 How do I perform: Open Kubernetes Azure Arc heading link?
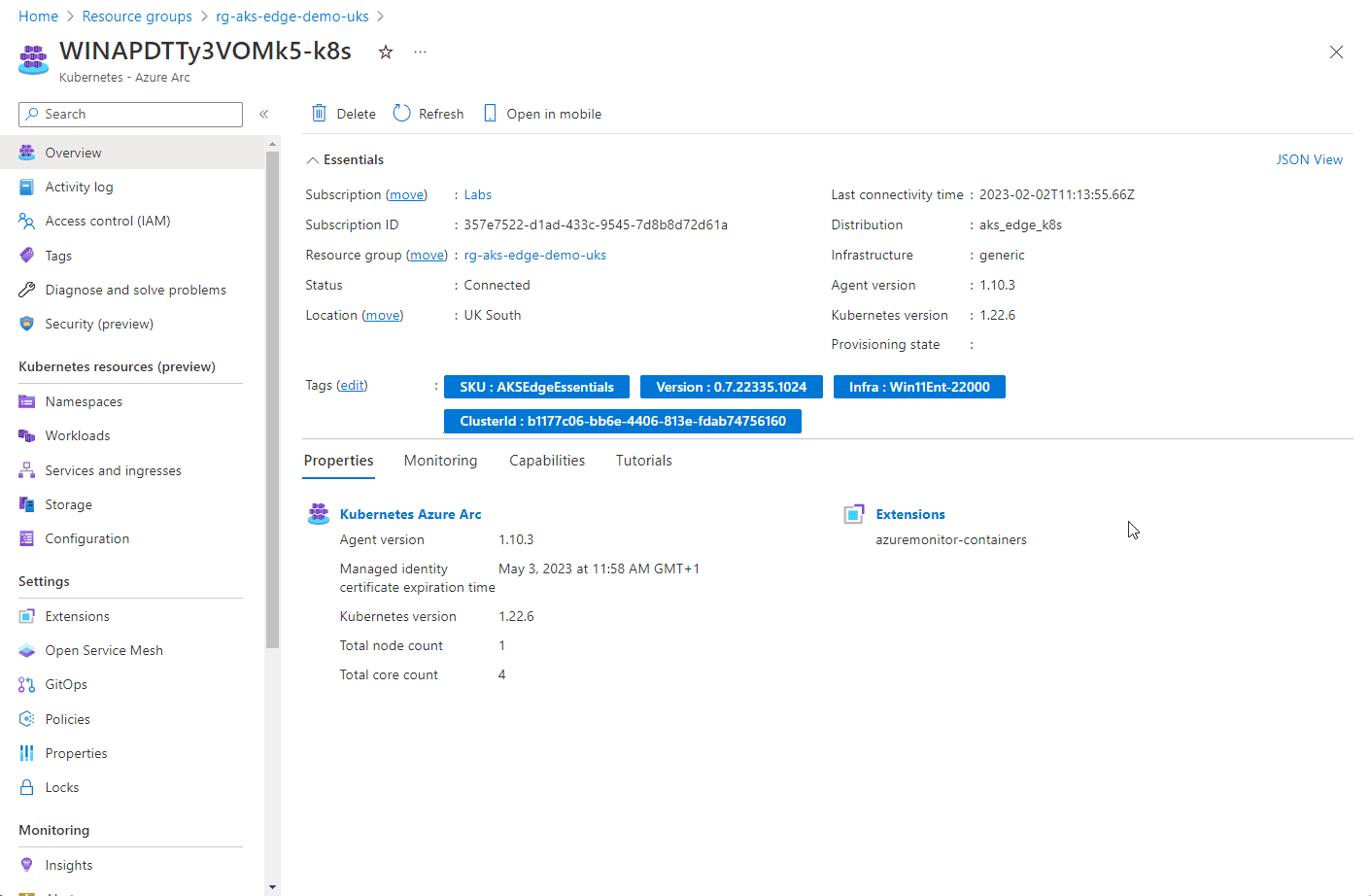click(410, 514)
